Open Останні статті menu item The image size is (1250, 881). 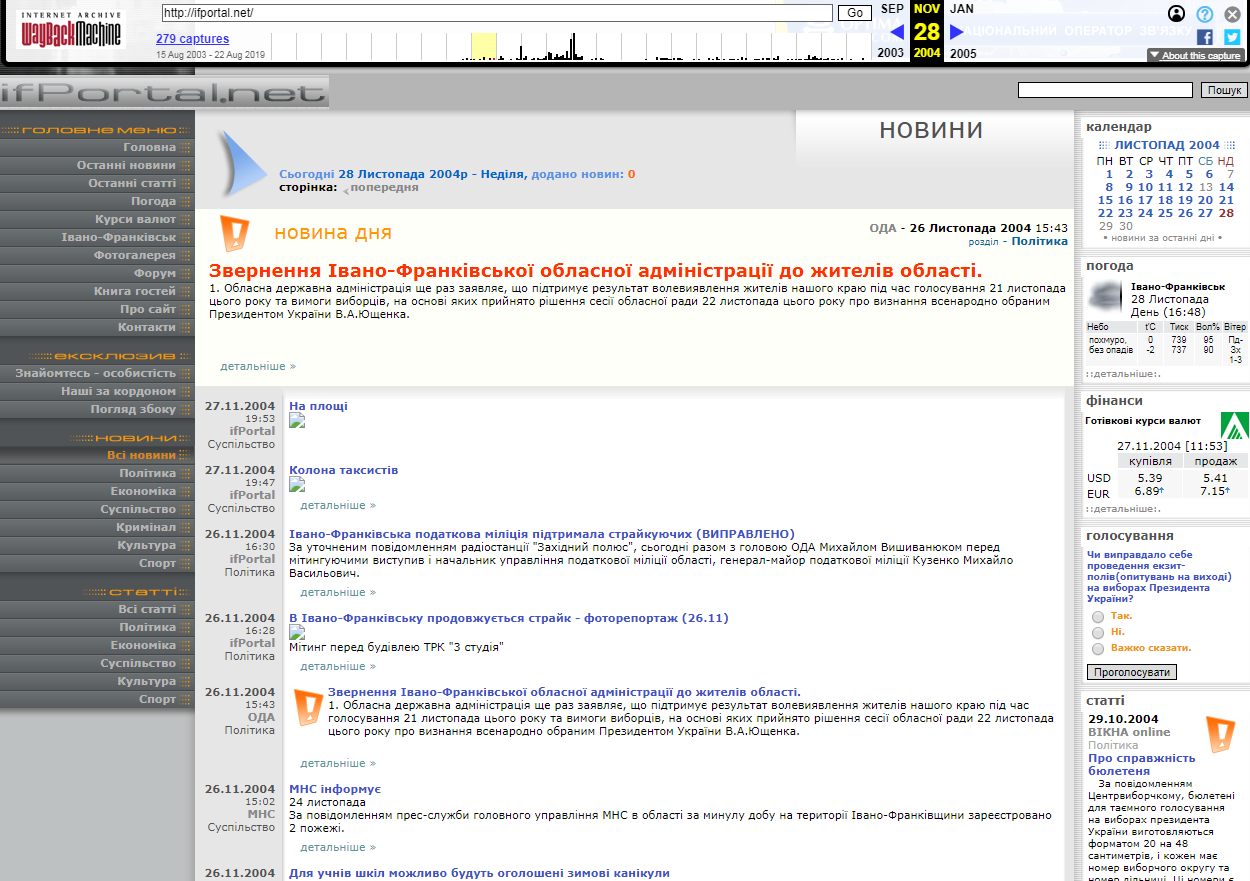(132, 183)
